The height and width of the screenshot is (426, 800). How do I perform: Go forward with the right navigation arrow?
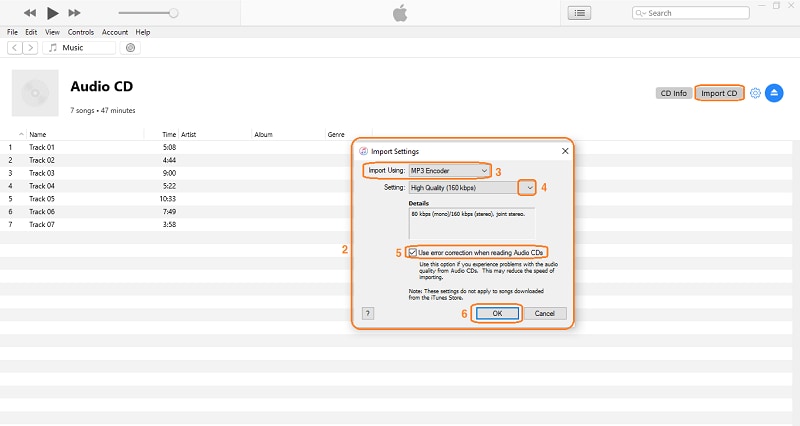click(x=30, y=48)
